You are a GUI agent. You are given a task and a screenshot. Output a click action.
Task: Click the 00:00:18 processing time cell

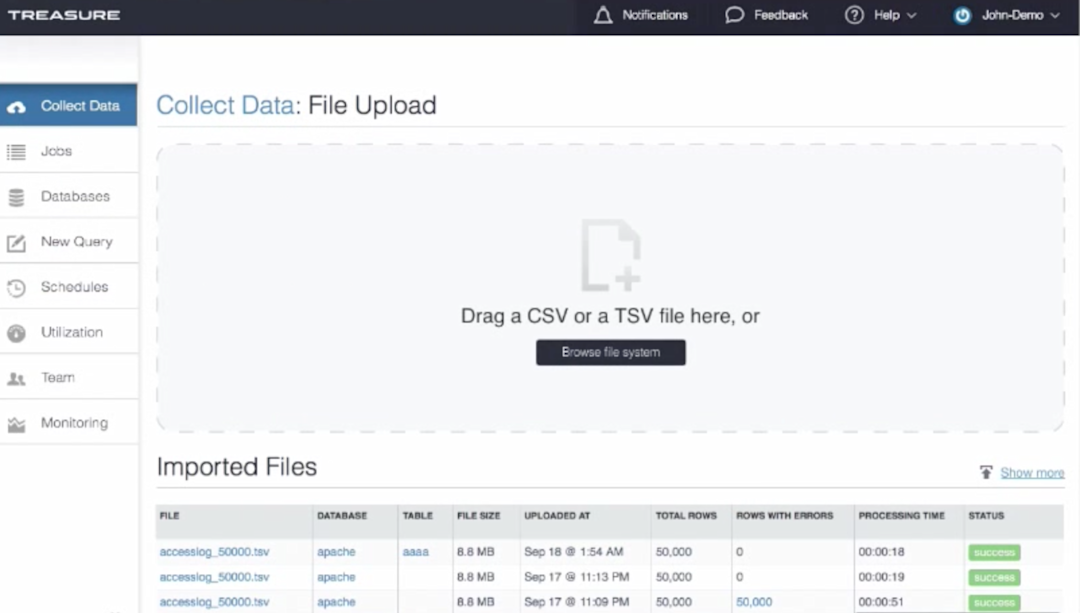tap(882, 552)
